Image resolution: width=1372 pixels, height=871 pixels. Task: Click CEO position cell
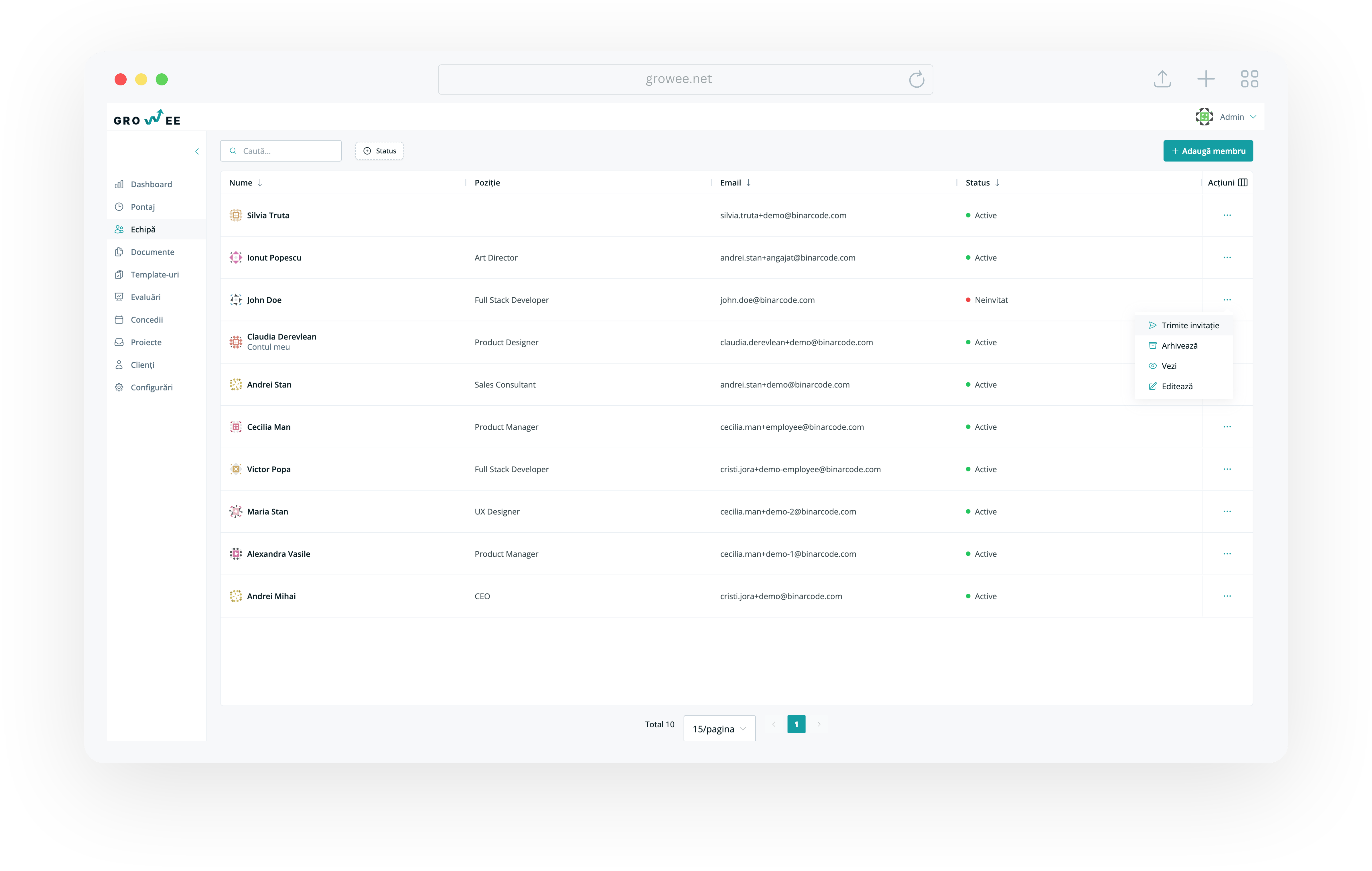482,596
